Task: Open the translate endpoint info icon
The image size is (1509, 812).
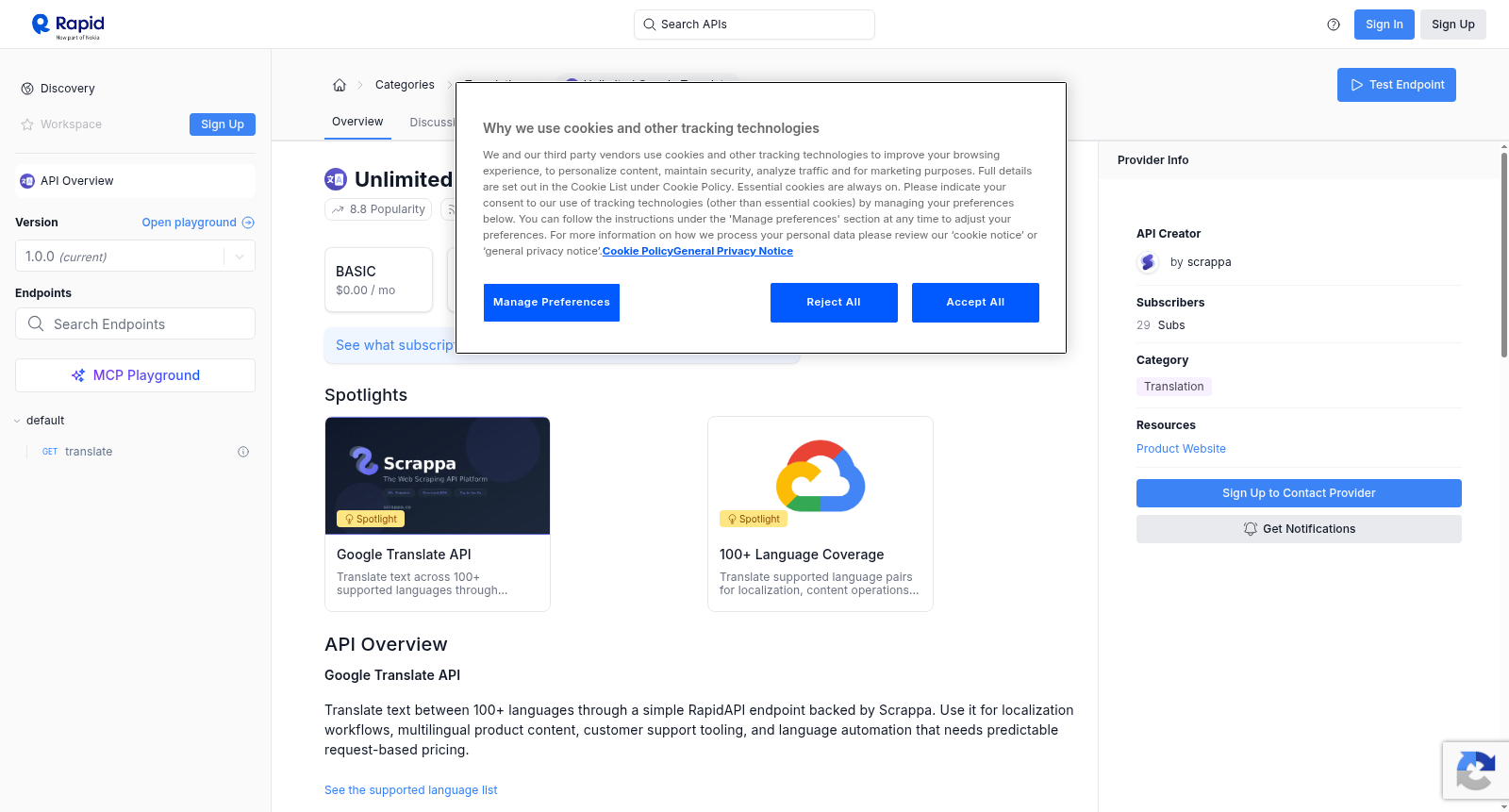Action: click(x=243, y=452)
